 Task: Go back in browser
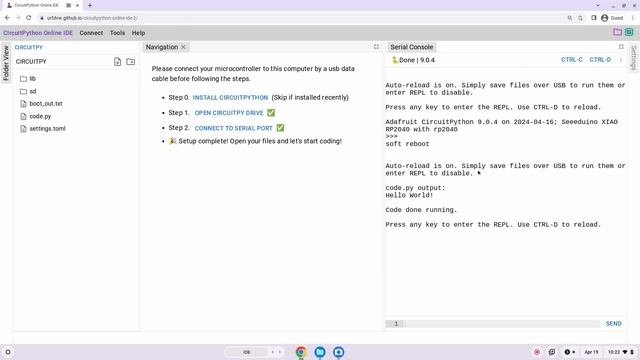click(x=7, y=18)
